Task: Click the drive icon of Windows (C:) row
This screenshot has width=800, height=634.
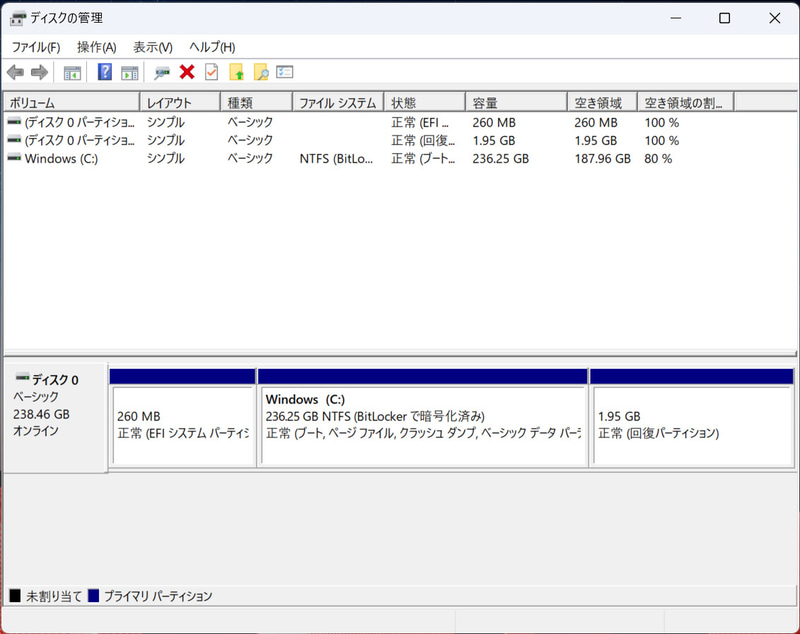Action: click(14, 158)
